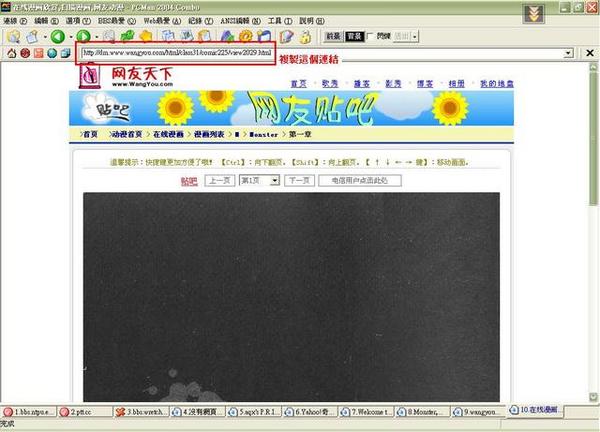This screenshot has height=432, width=600.
Task: Click Monster breadcrumb link
Action: click(x=264, y=135)
